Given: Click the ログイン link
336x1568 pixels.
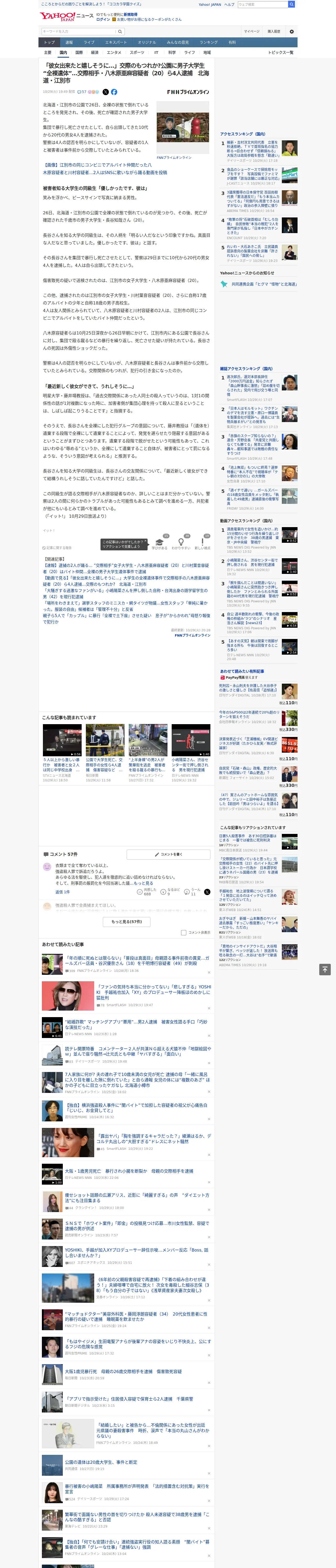Looking at the screenshot, I should 103,20.
